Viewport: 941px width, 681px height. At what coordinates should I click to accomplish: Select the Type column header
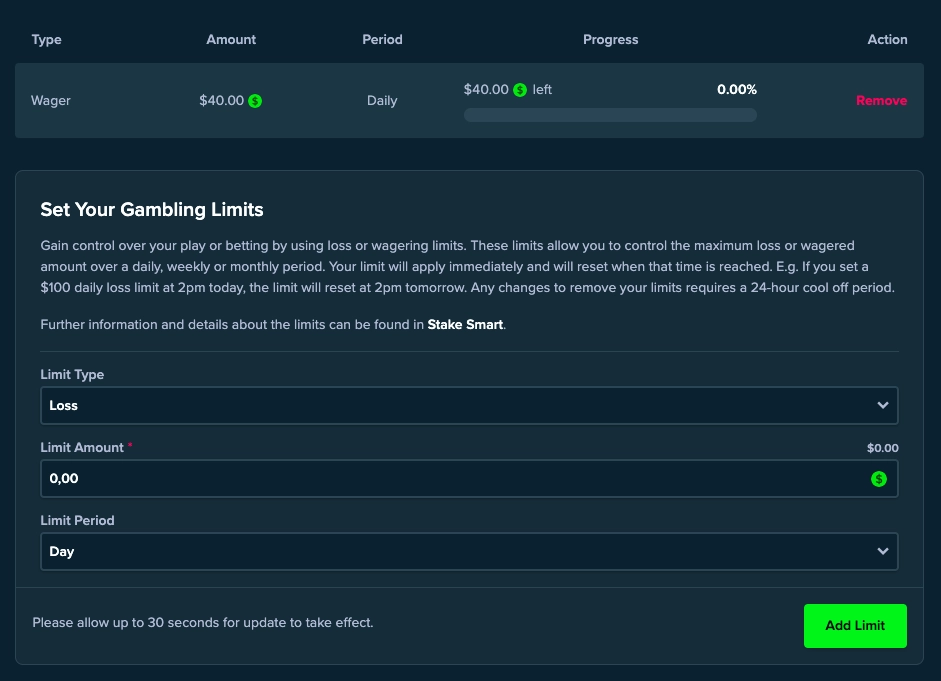(46, 40)
